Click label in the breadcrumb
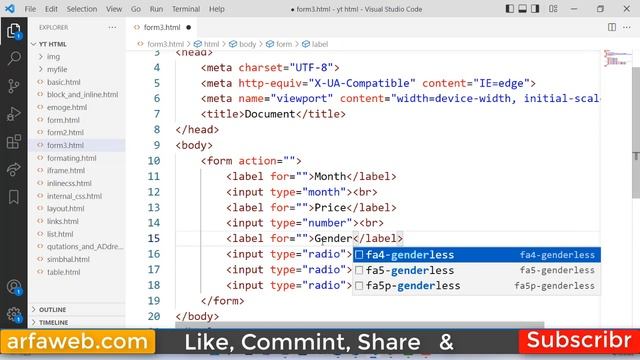The width and height of the screenshot is (640, 360). 320,44
